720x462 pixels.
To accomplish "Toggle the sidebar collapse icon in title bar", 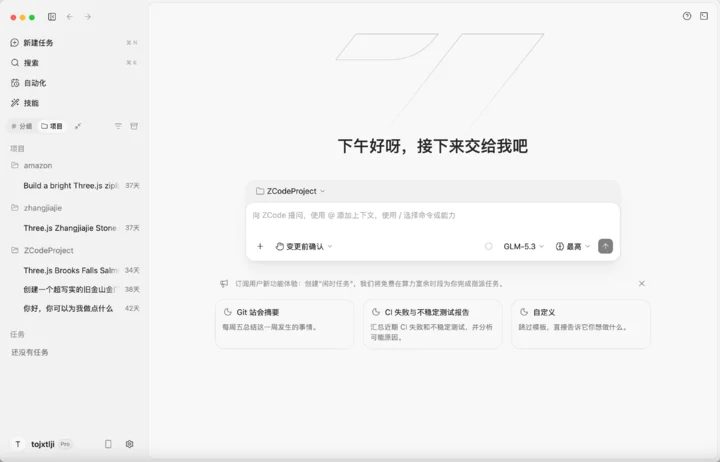I will [52, 17].
